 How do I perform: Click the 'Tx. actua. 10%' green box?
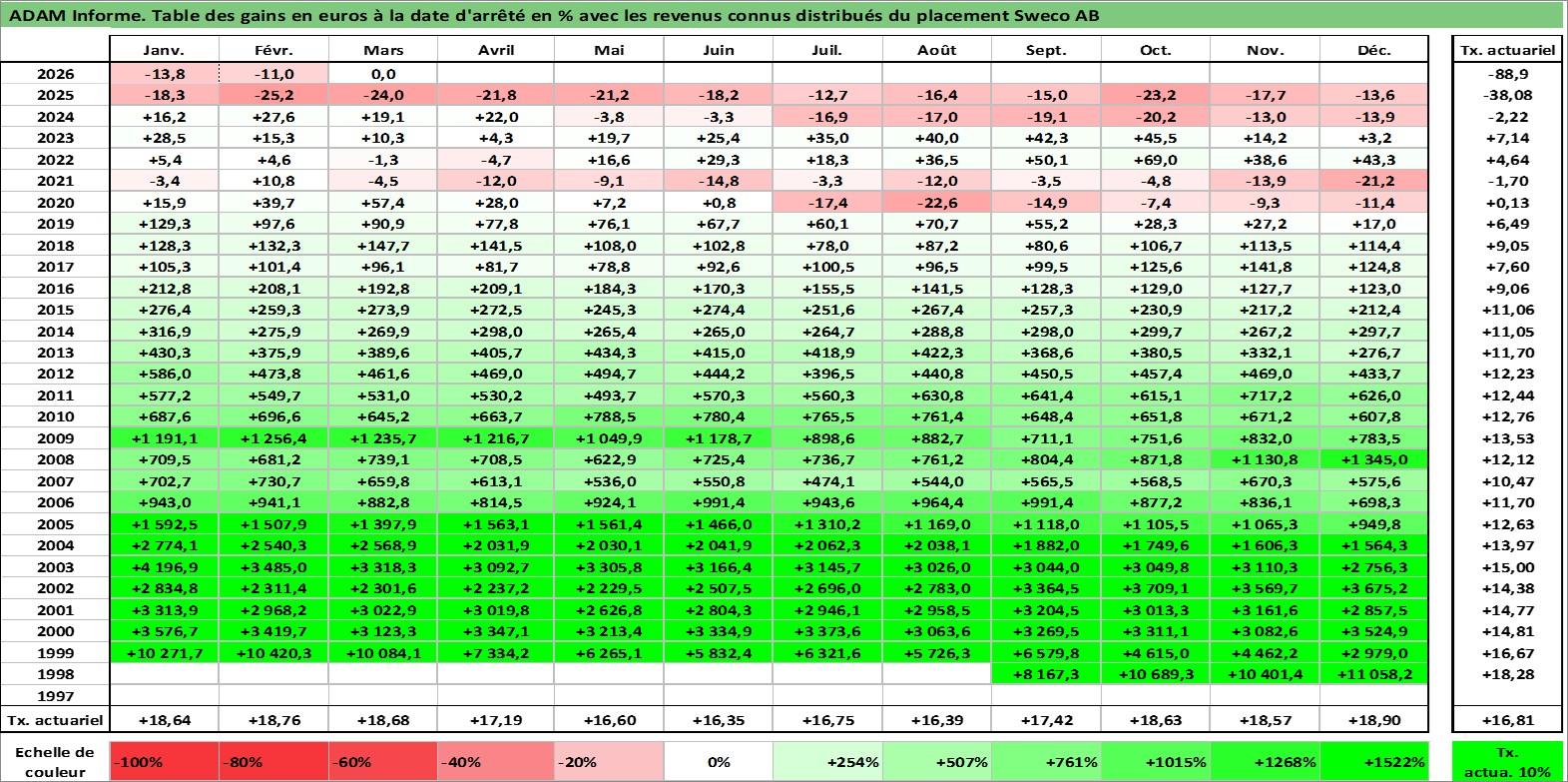pyautogui.click(x=1507, y=761)
